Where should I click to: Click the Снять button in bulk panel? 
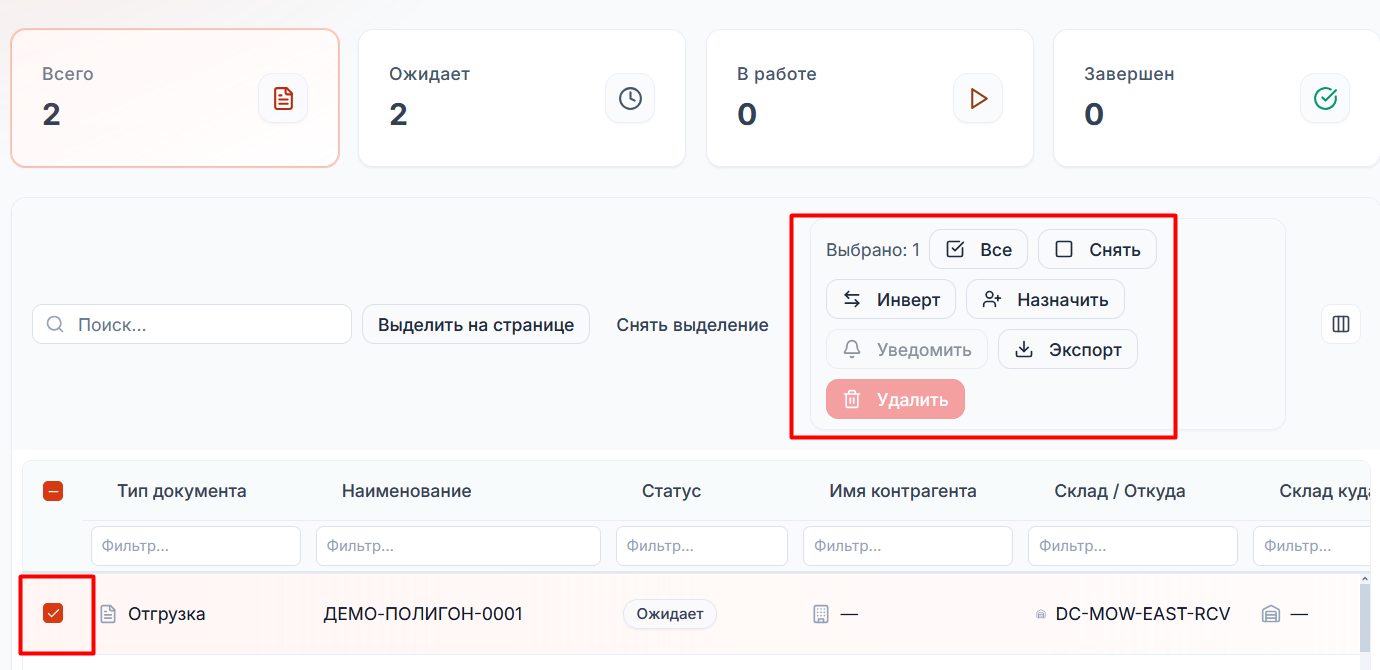pos(1097,249)
